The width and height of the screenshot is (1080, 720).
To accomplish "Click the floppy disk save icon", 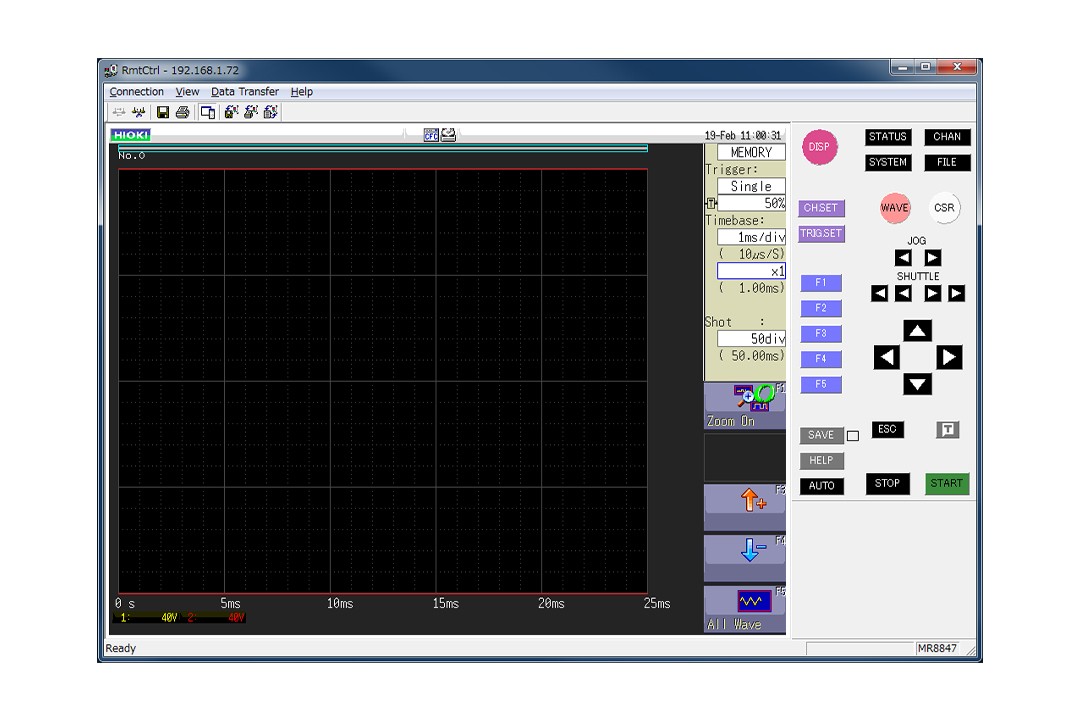I will pos(163,112).
